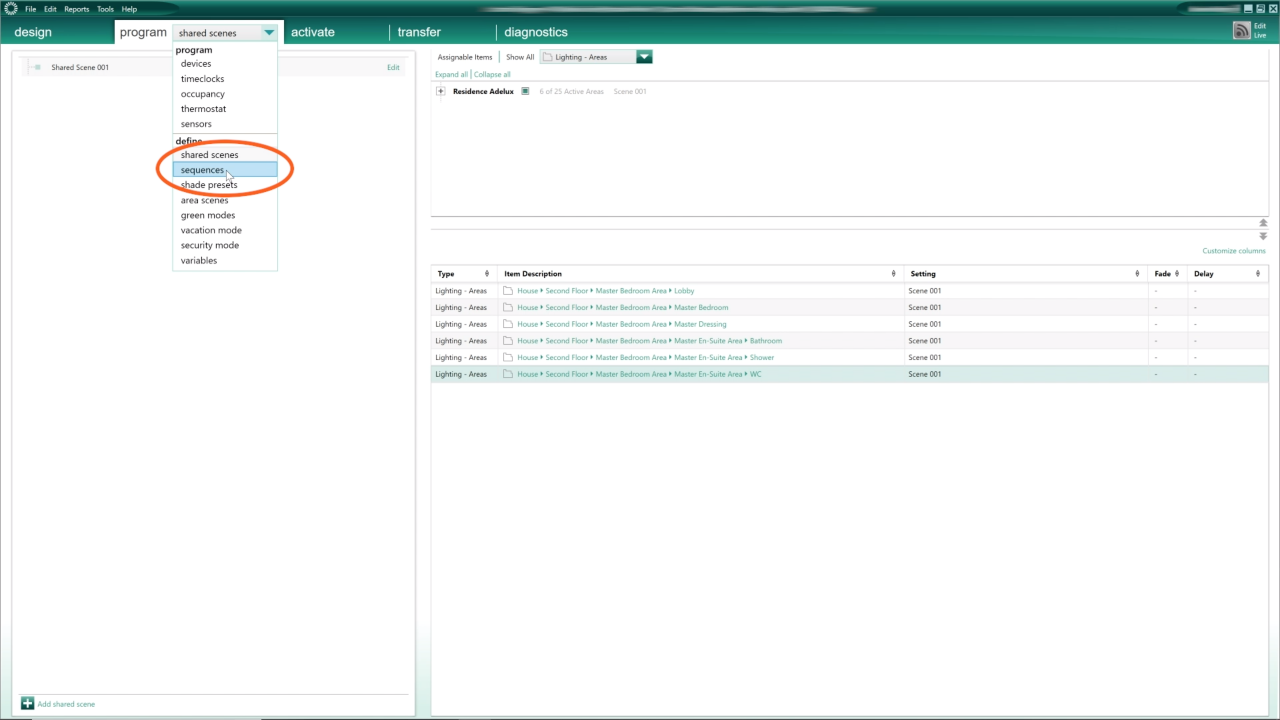Switch to the diagnostics tab

pyautogui.click(x=536, y=32)
